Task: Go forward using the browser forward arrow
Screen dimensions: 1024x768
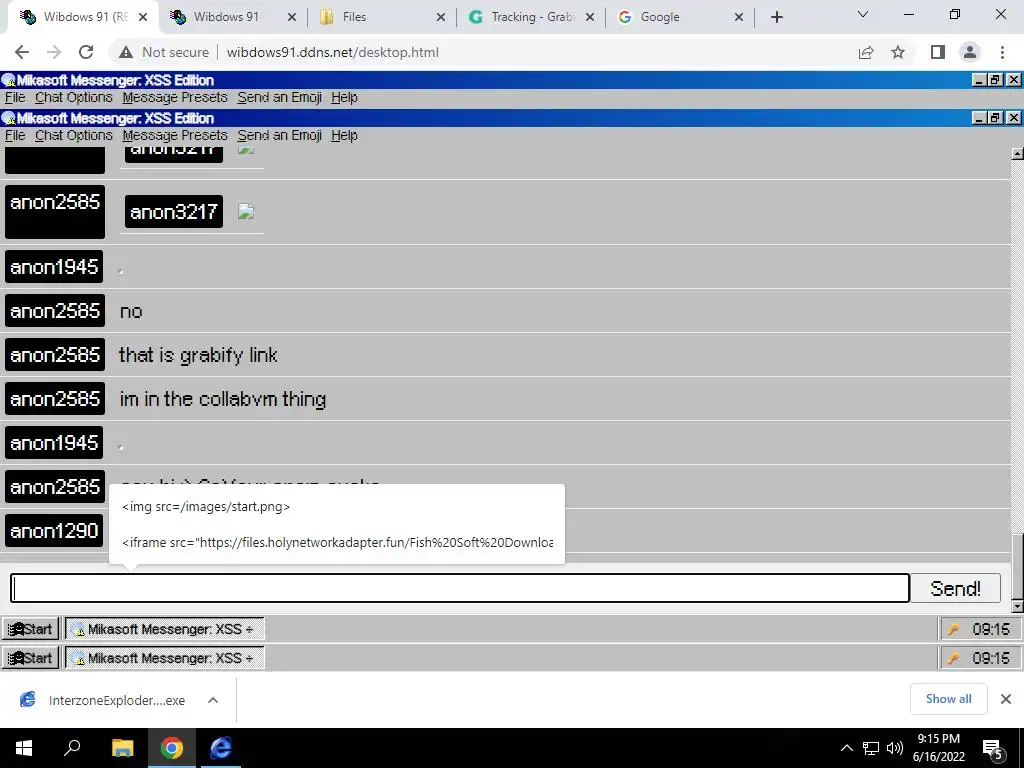Action: coord(54,52)
